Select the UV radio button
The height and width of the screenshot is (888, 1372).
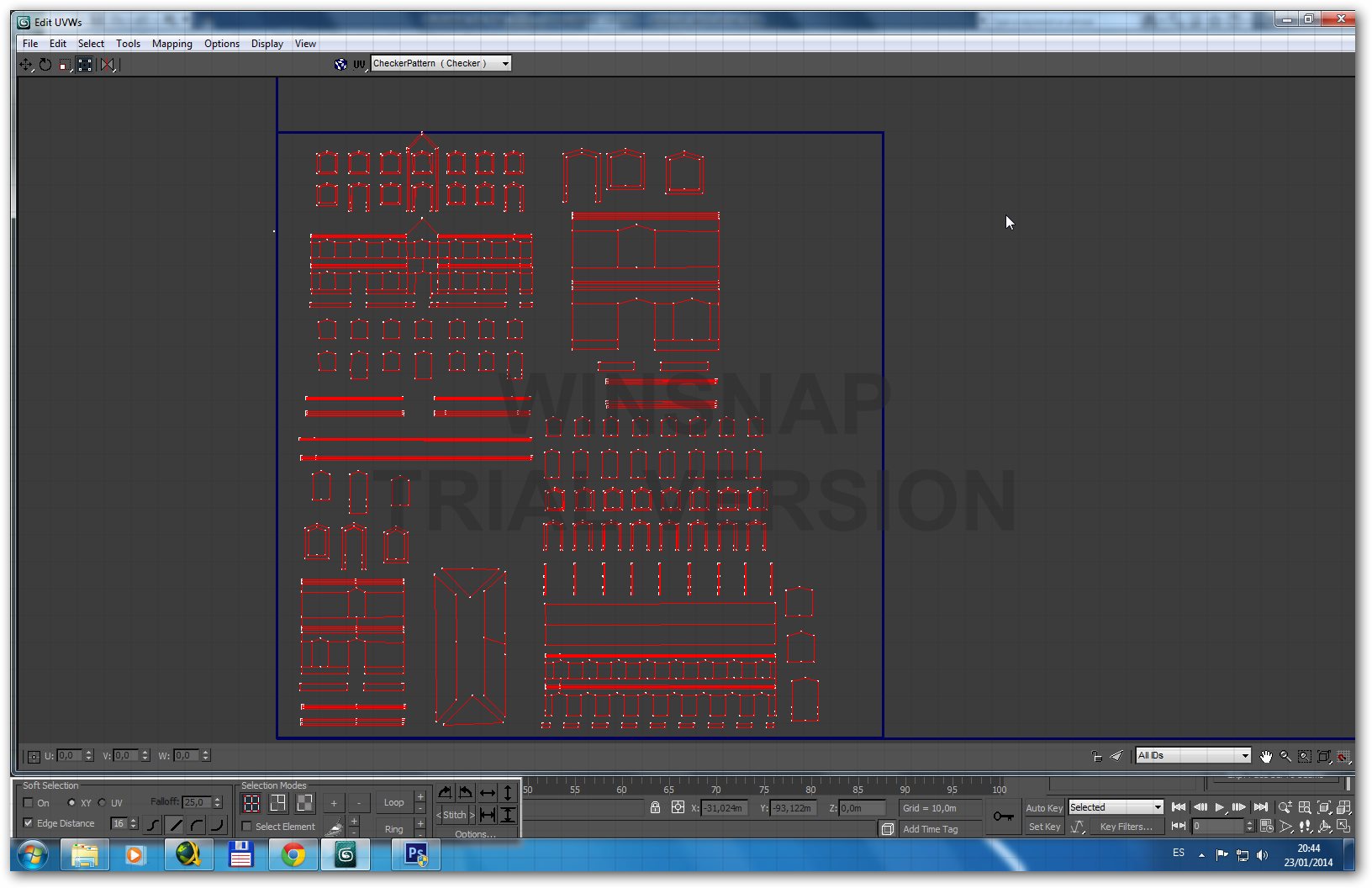coord(103,803)
